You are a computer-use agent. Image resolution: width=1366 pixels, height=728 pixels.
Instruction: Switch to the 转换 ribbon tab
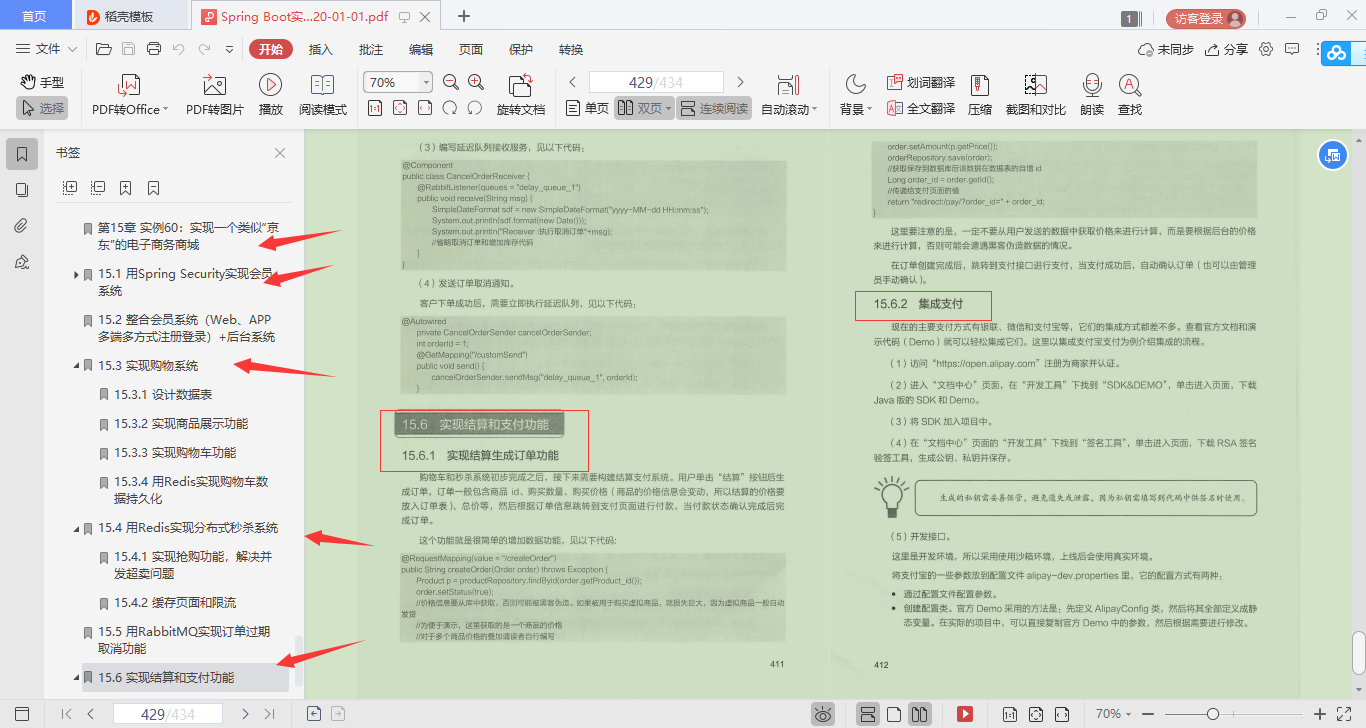[571, 49]
